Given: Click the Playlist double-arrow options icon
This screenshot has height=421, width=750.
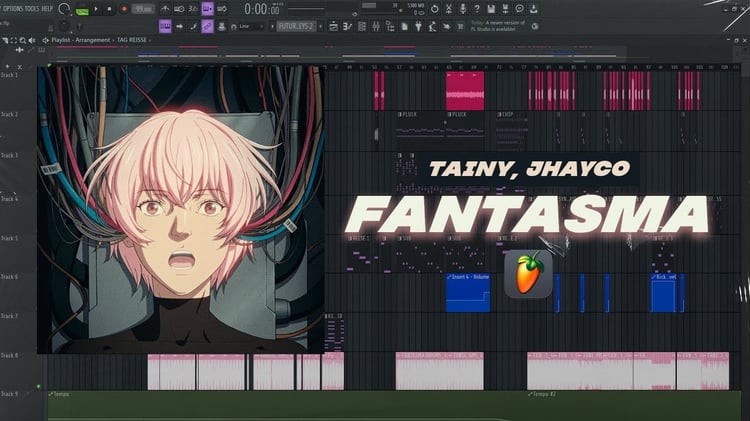Looking at the screenshot, I should 45,40.
